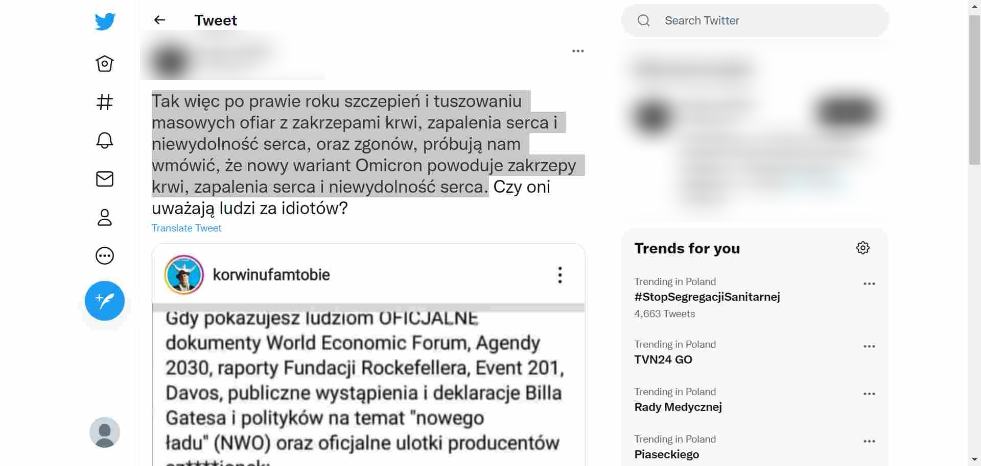Viewport: 981px width, 466px height.
Task: Click the Twitter bird logo
Action: [104, 21]
